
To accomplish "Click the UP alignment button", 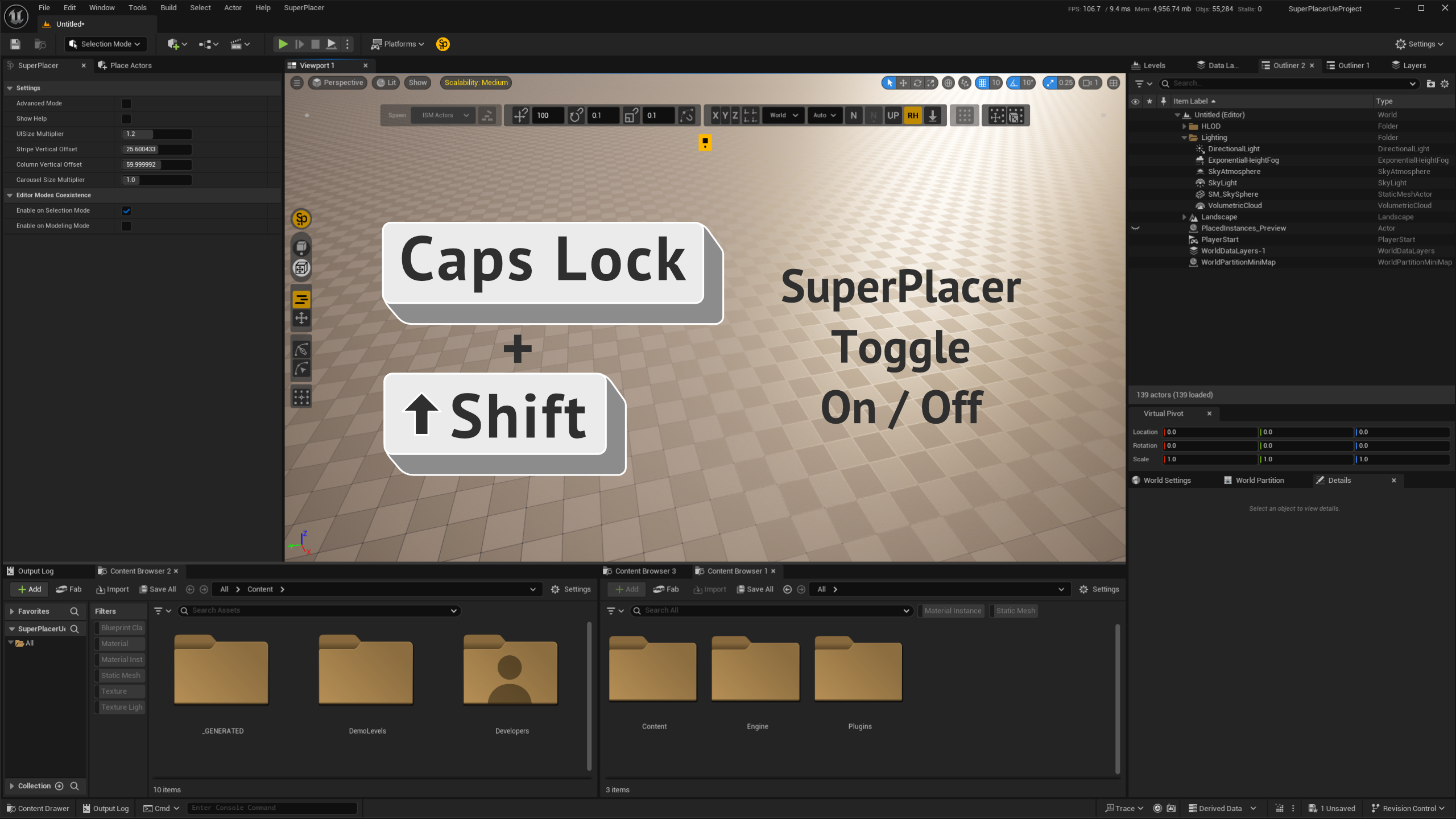I will point(893,115).
